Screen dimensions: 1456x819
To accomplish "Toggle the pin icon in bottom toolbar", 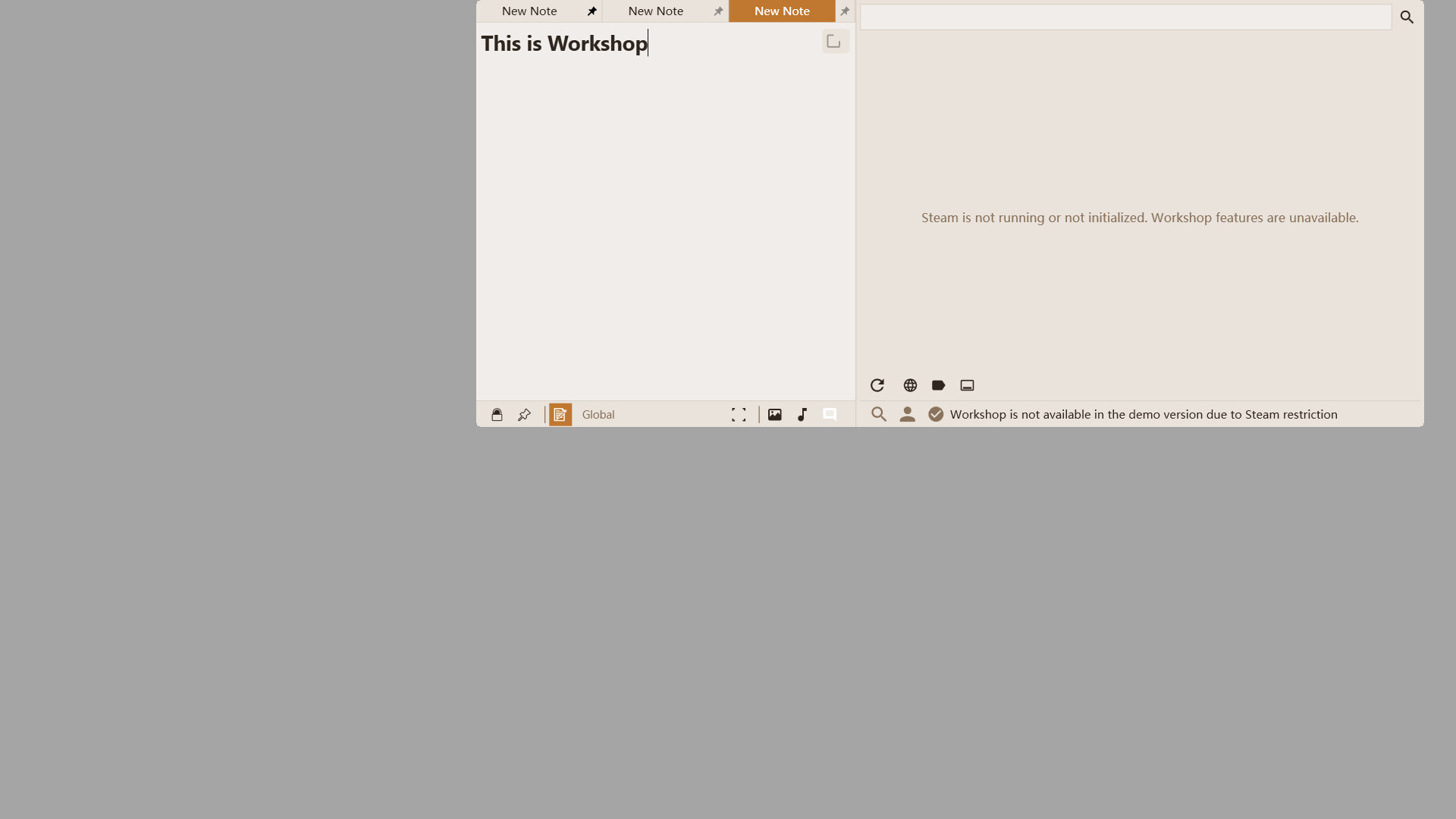I will [x=524, y=415].
